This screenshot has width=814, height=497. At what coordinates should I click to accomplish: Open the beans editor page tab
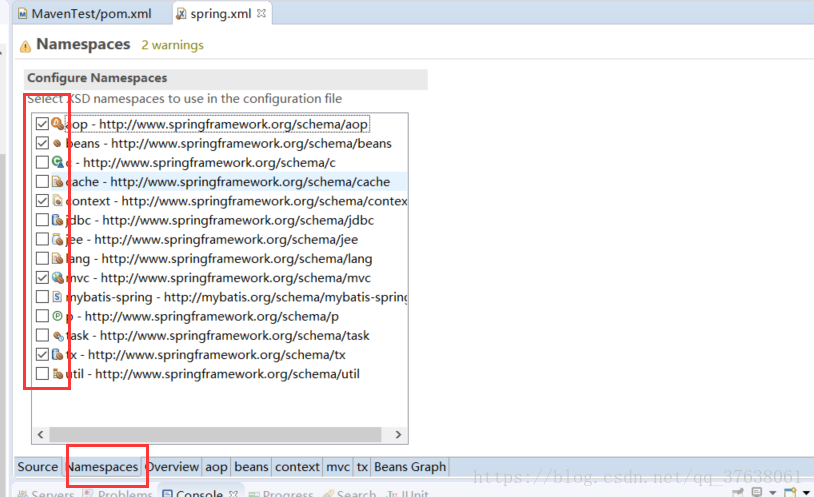(x=251, y=467)
